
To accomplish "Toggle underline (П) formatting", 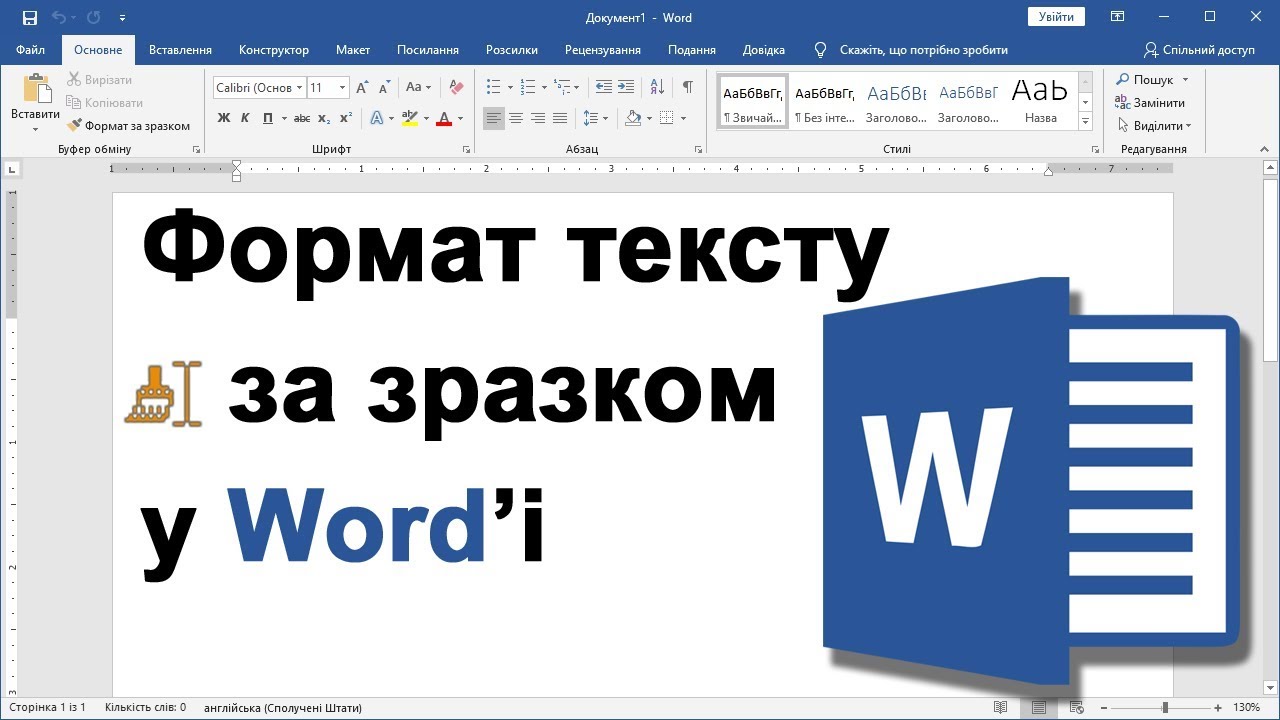I will pos(267,118).
